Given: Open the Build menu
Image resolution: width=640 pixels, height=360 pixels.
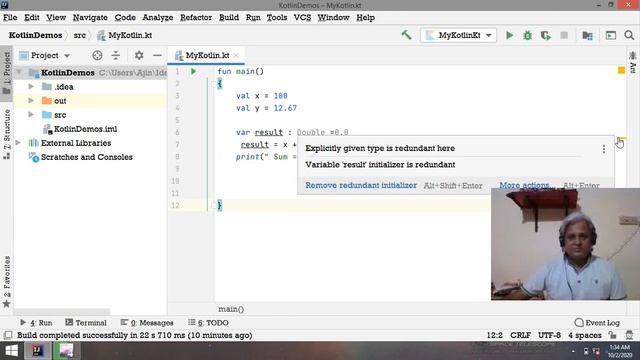Looking at the screenshot, I should pyautogui.click(x=229, y=18).
